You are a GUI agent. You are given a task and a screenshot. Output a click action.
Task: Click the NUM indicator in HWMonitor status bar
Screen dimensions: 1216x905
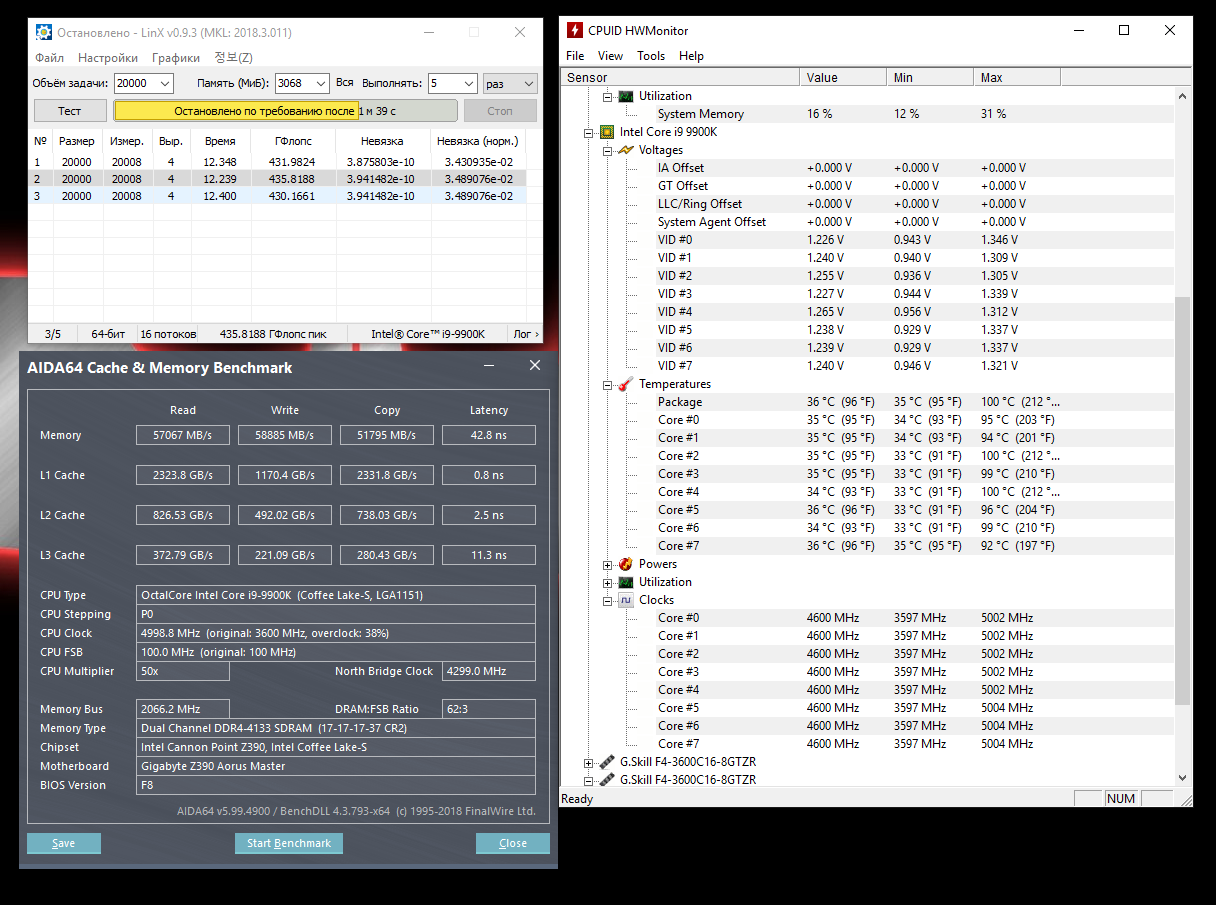(x=1121, y=798)
